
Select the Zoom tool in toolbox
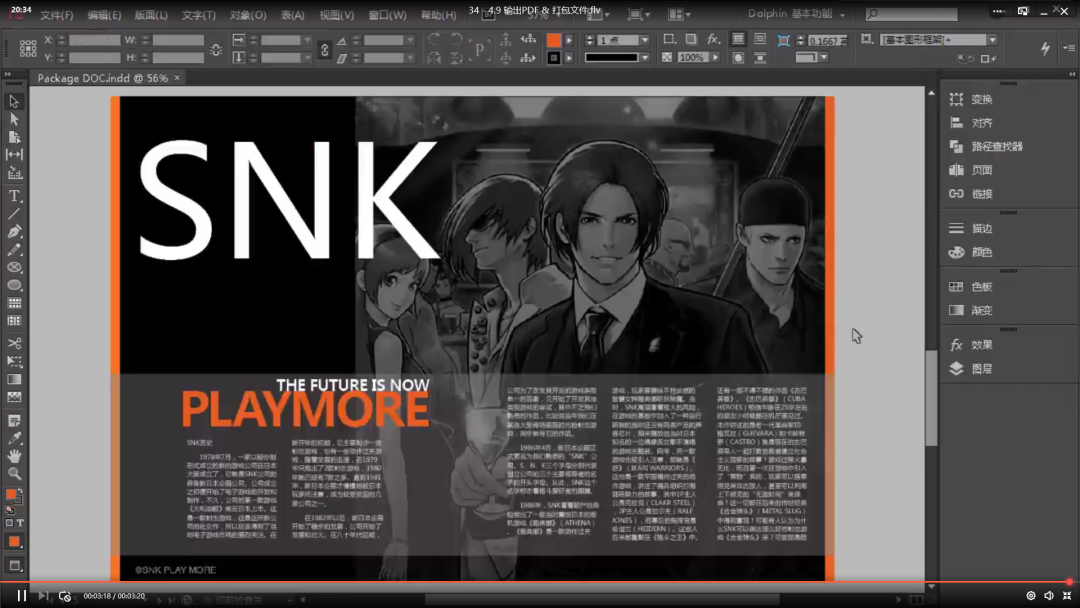(14, 474)
